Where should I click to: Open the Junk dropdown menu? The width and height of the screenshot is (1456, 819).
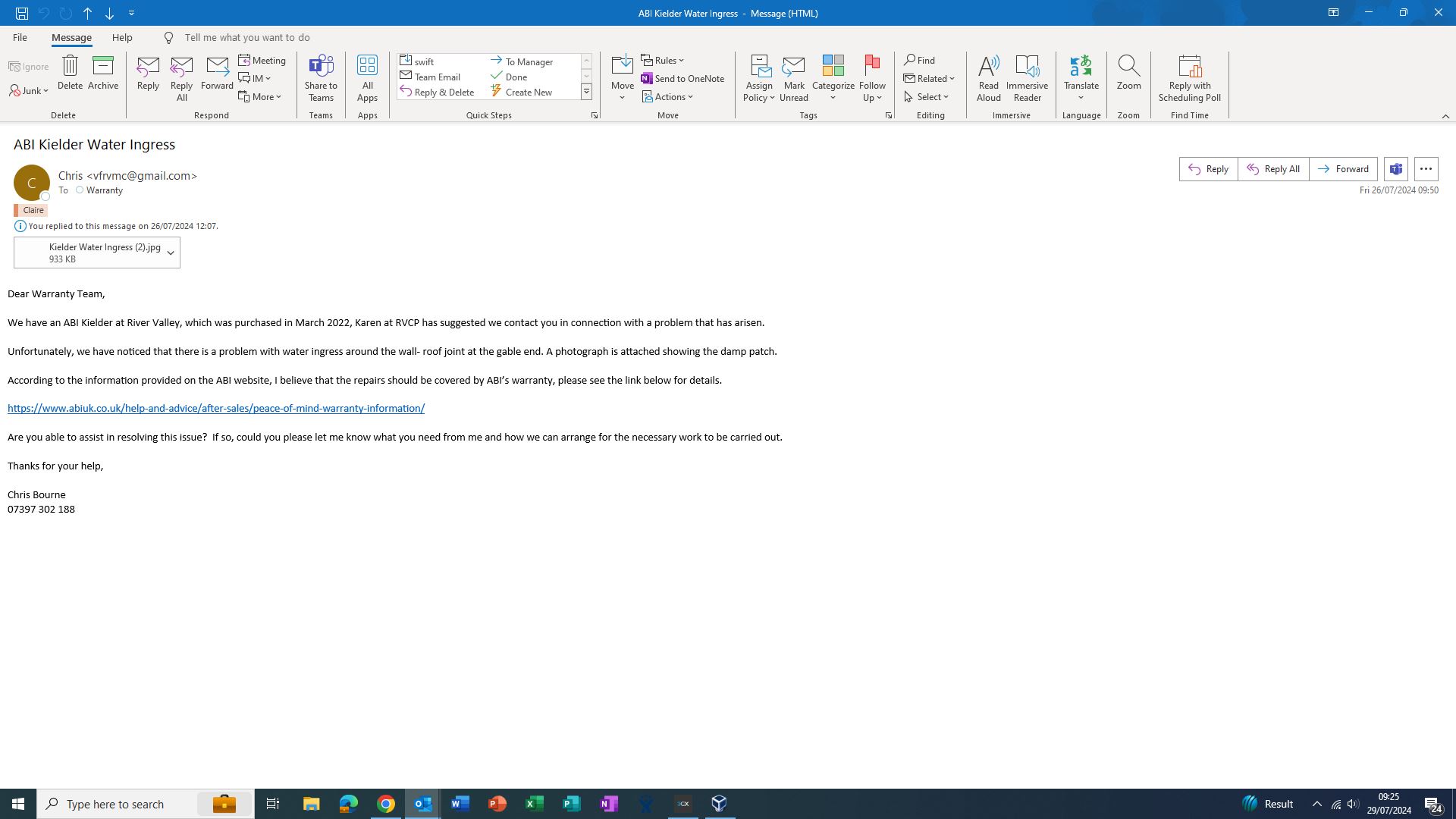pos(29,91)
